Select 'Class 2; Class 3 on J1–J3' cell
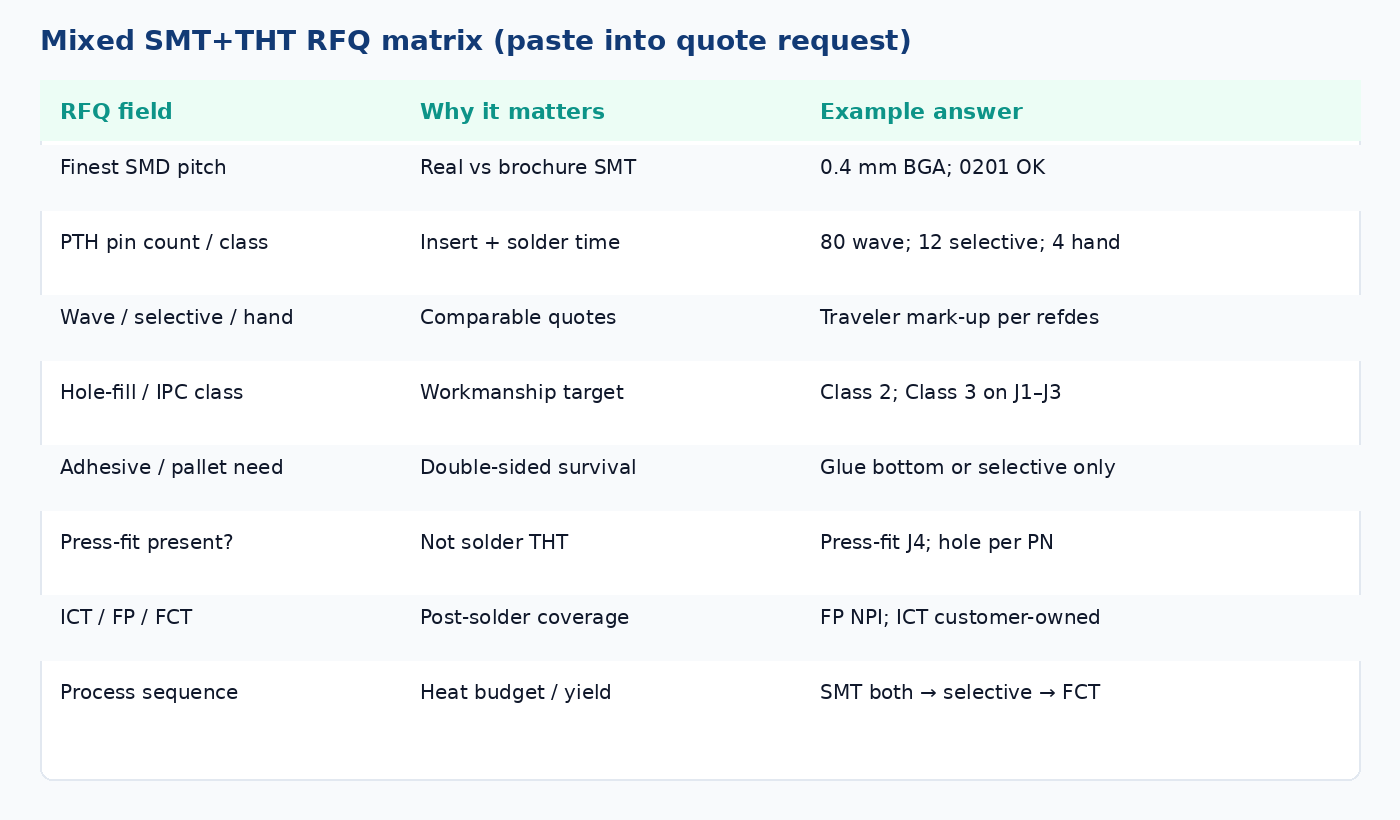Viewport: 1400px width, 820px height. (x=941, y=393)
